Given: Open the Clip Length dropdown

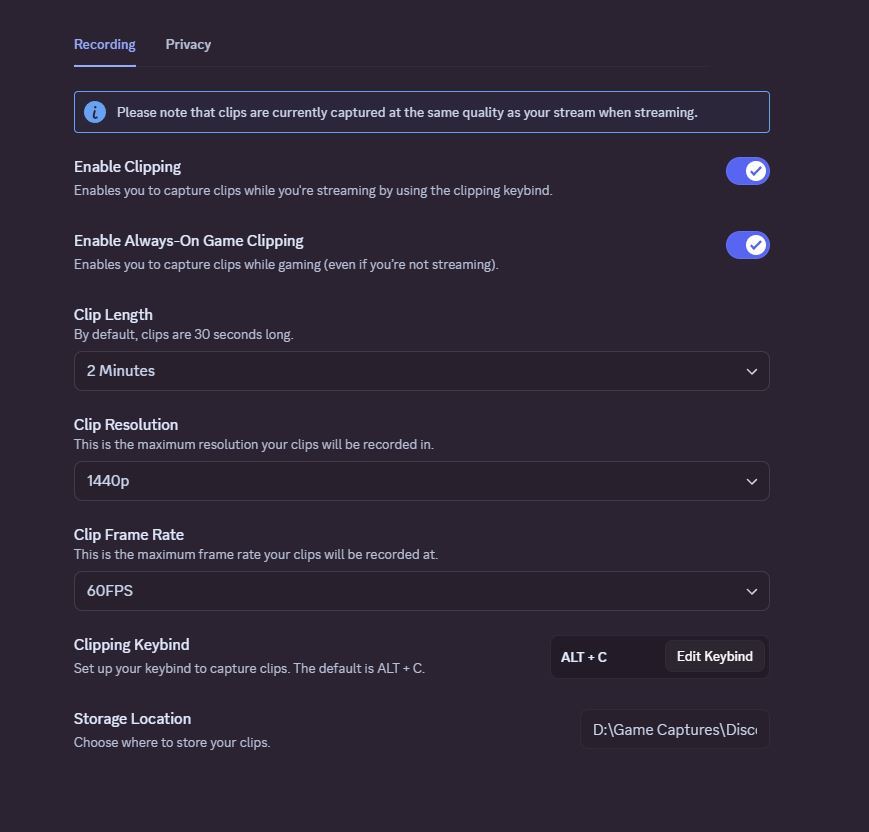Looking at the screenshot, I should tap(421, 371).
